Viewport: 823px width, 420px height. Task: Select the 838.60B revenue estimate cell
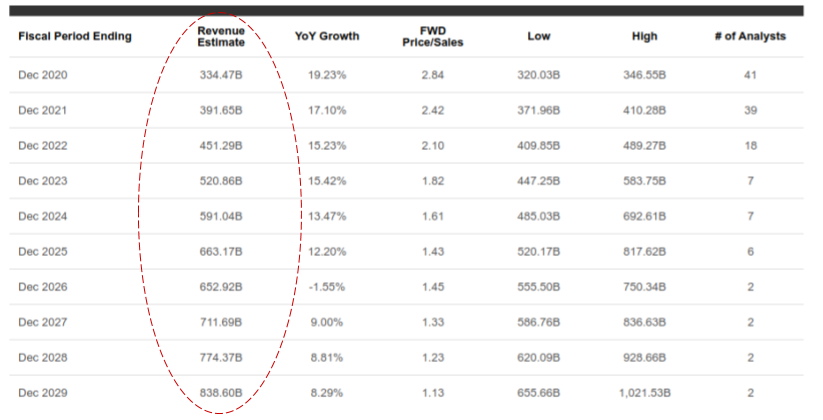pos(221,394)
